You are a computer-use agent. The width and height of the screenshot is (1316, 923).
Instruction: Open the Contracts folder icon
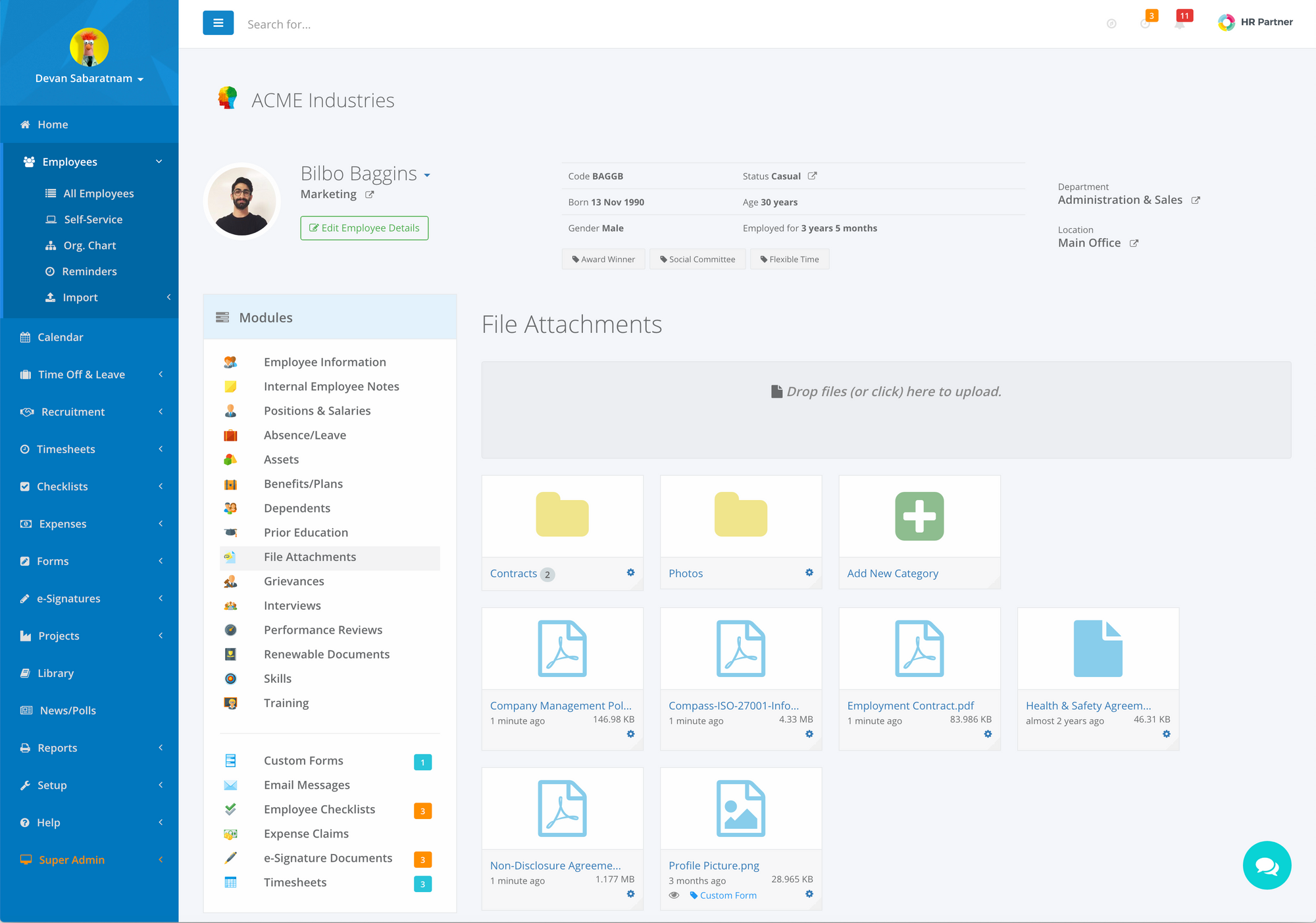click(562, 514)
